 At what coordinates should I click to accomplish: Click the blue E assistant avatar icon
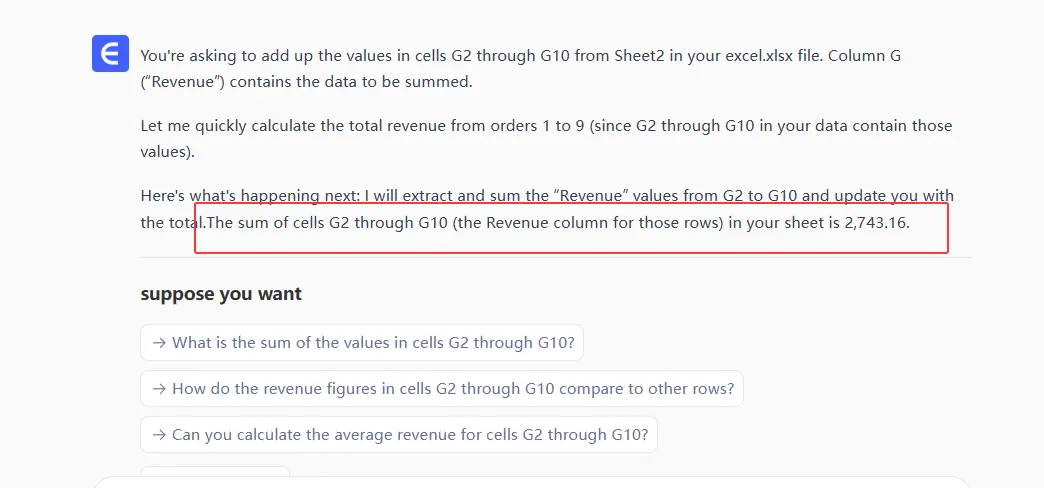tap(110, 53)
